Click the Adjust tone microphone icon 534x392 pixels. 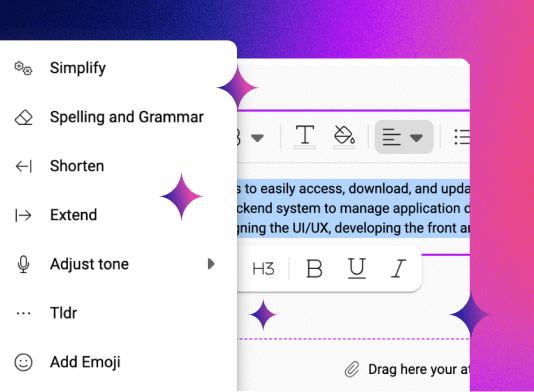point(23,264)
